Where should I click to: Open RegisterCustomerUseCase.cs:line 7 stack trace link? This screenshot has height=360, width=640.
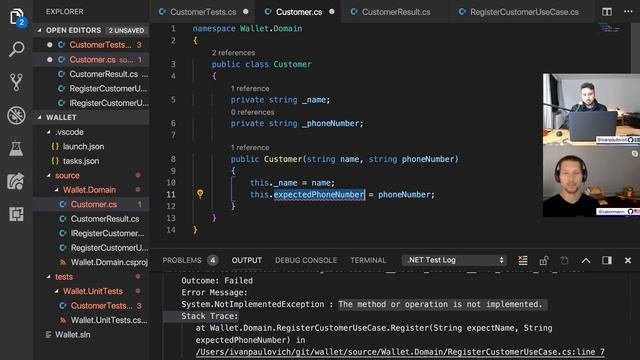[400, 351]
